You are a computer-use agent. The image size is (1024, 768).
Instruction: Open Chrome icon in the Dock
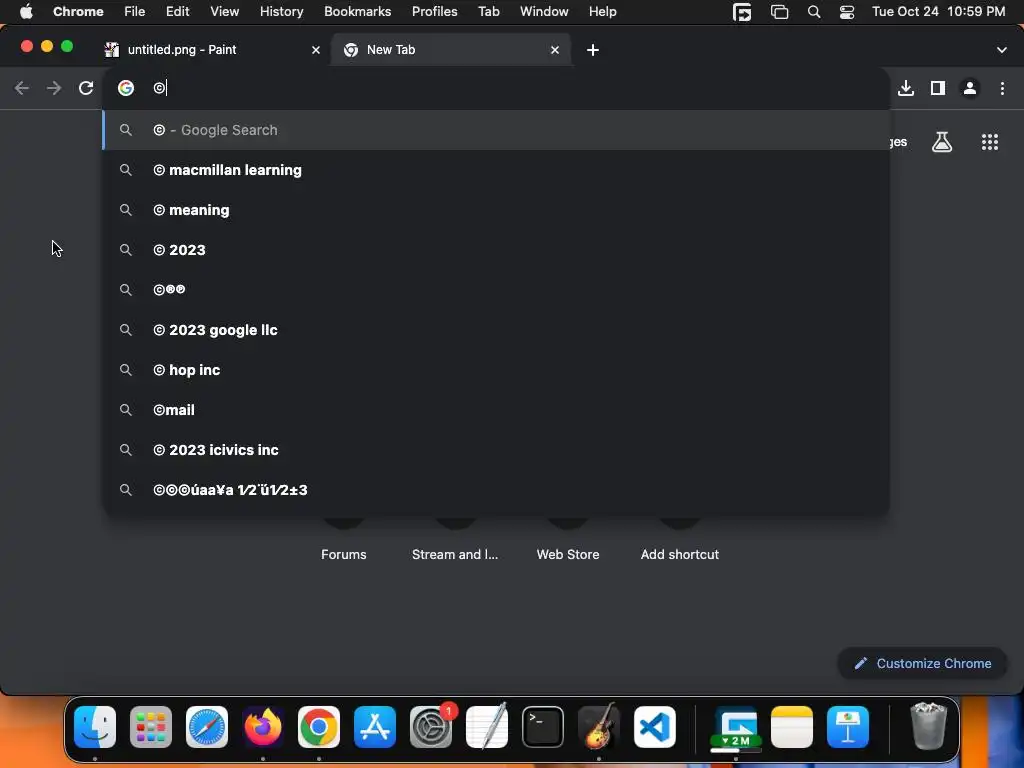pyautogui.click(x=319, y=727)
